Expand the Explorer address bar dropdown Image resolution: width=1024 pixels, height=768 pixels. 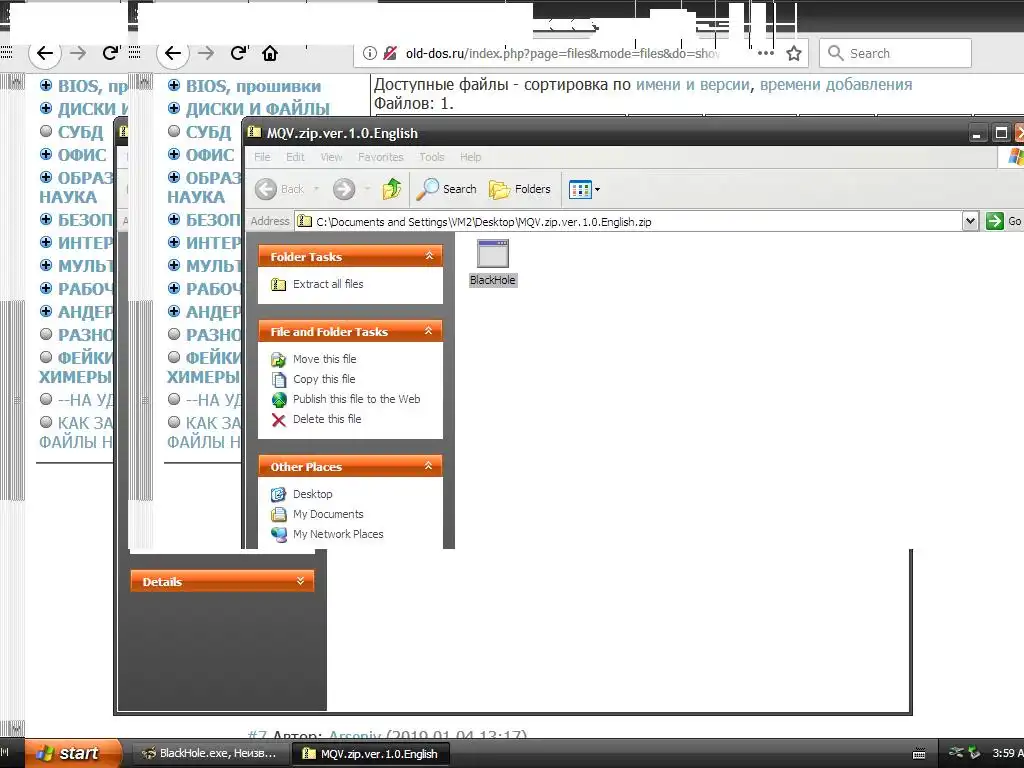click(970, 221)
